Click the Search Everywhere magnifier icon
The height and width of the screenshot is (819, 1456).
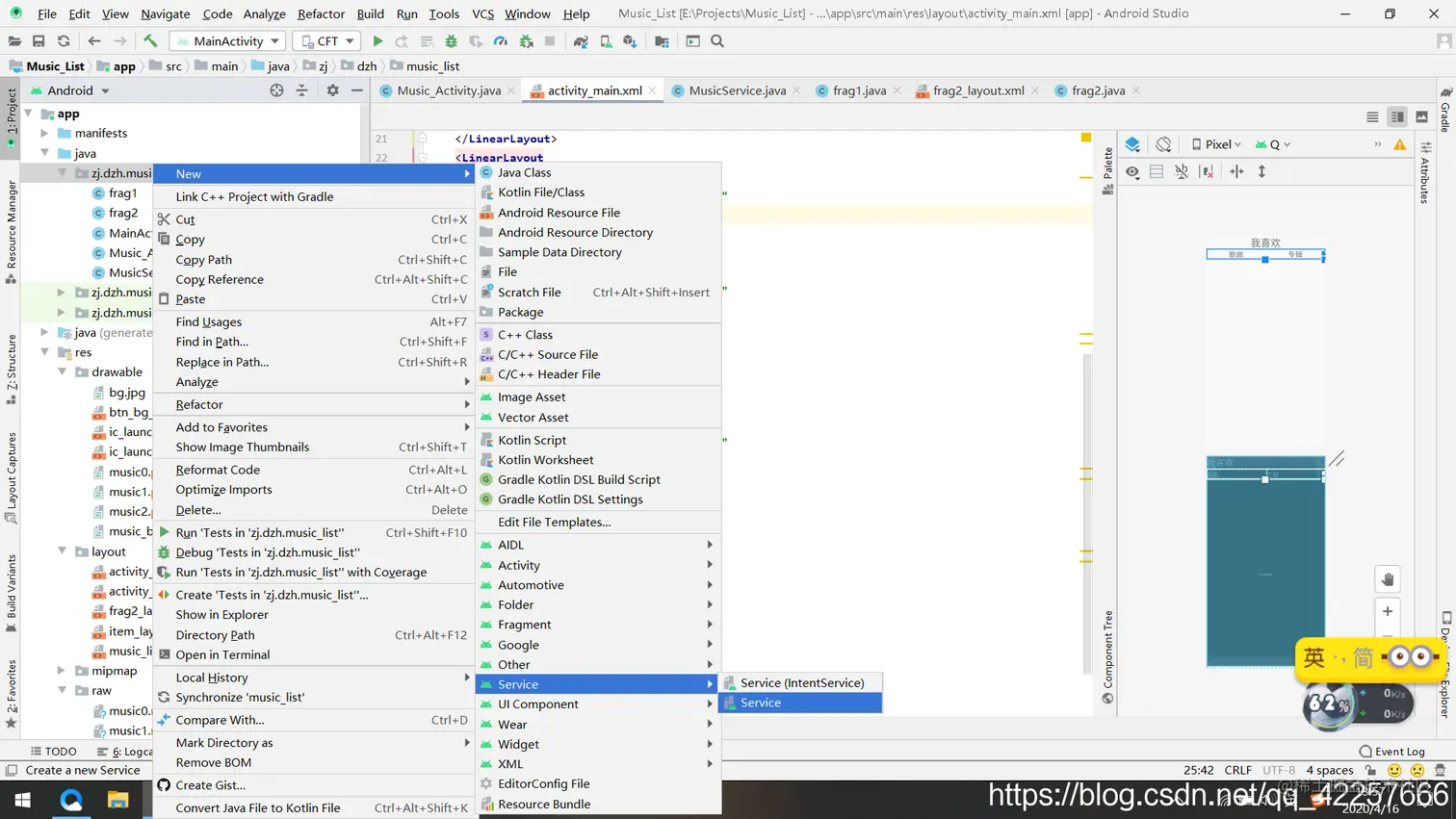point(717,41)
